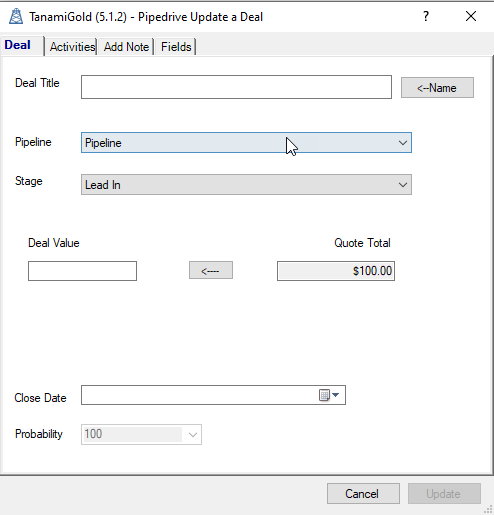Expand the Pipeline dropdown arrow
The width and height of the screenshot is (494, 515).
[x=403, y=143]
